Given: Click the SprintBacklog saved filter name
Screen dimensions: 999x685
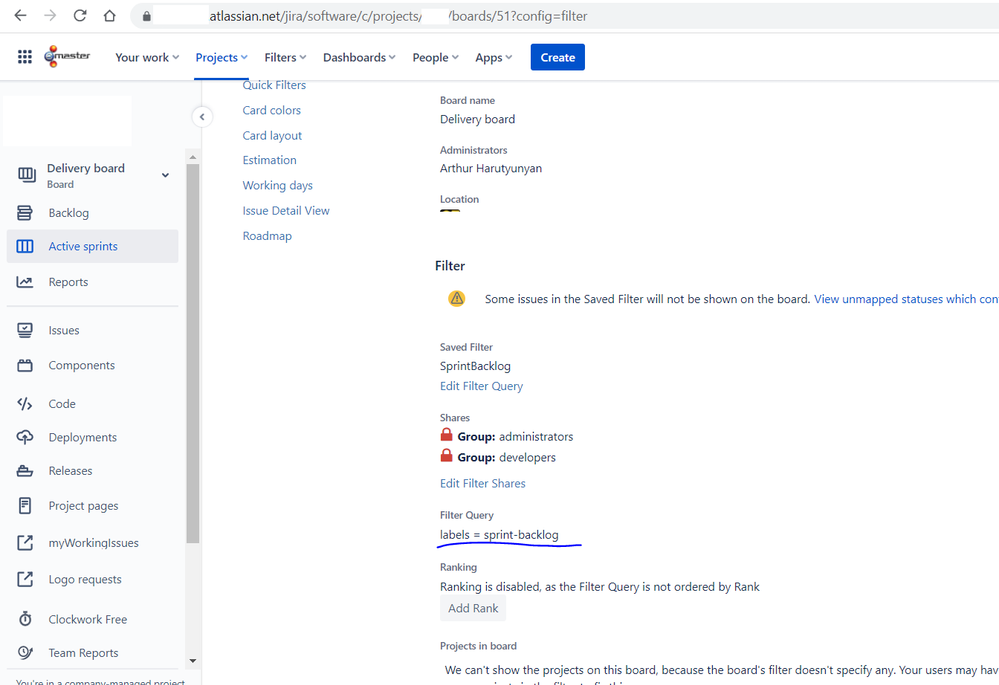Looking at the screenshot, I should point(475,366).
